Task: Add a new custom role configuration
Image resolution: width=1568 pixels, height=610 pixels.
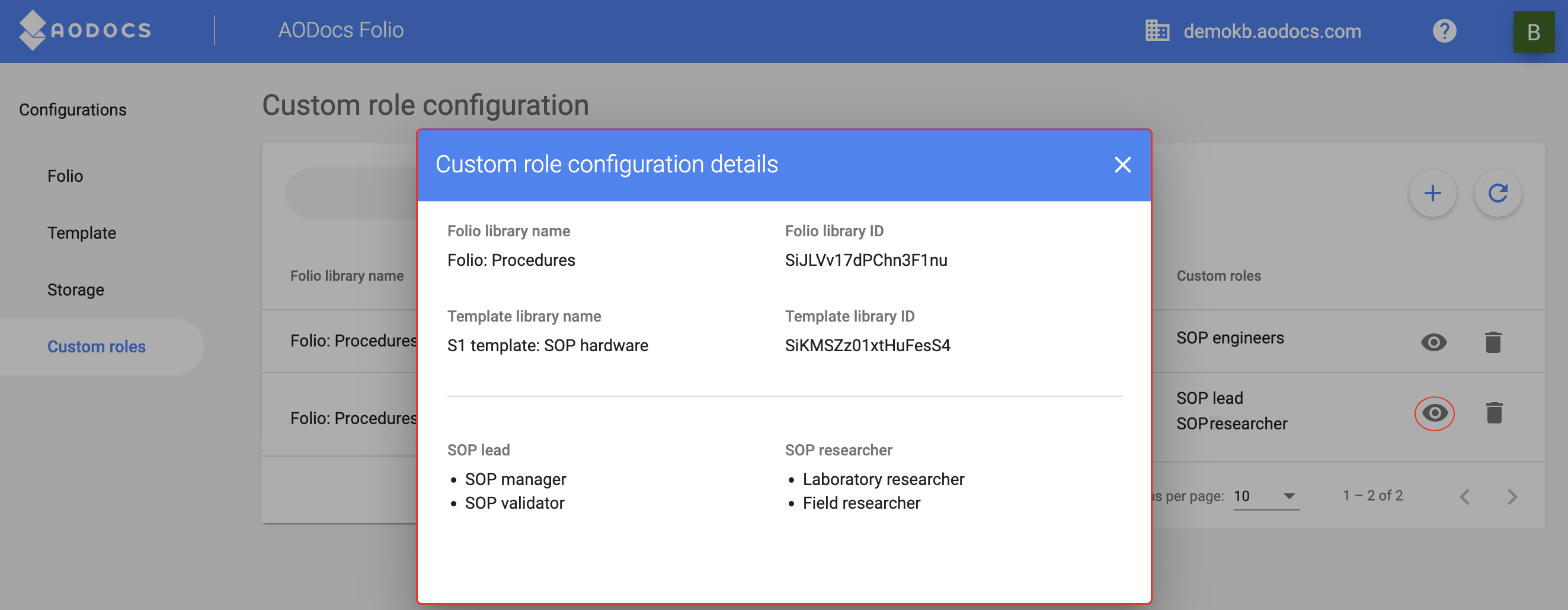Action: (1432, 194)
